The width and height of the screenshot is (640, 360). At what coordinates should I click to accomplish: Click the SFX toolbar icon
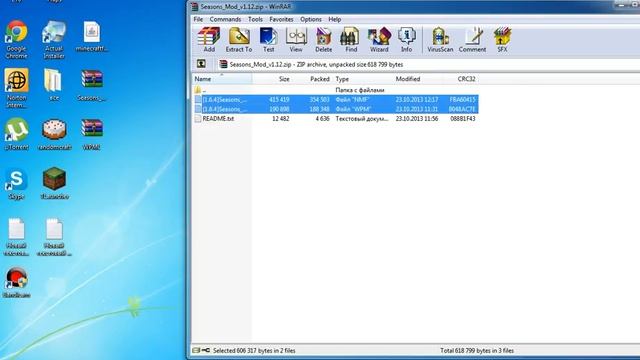[502, 40]
